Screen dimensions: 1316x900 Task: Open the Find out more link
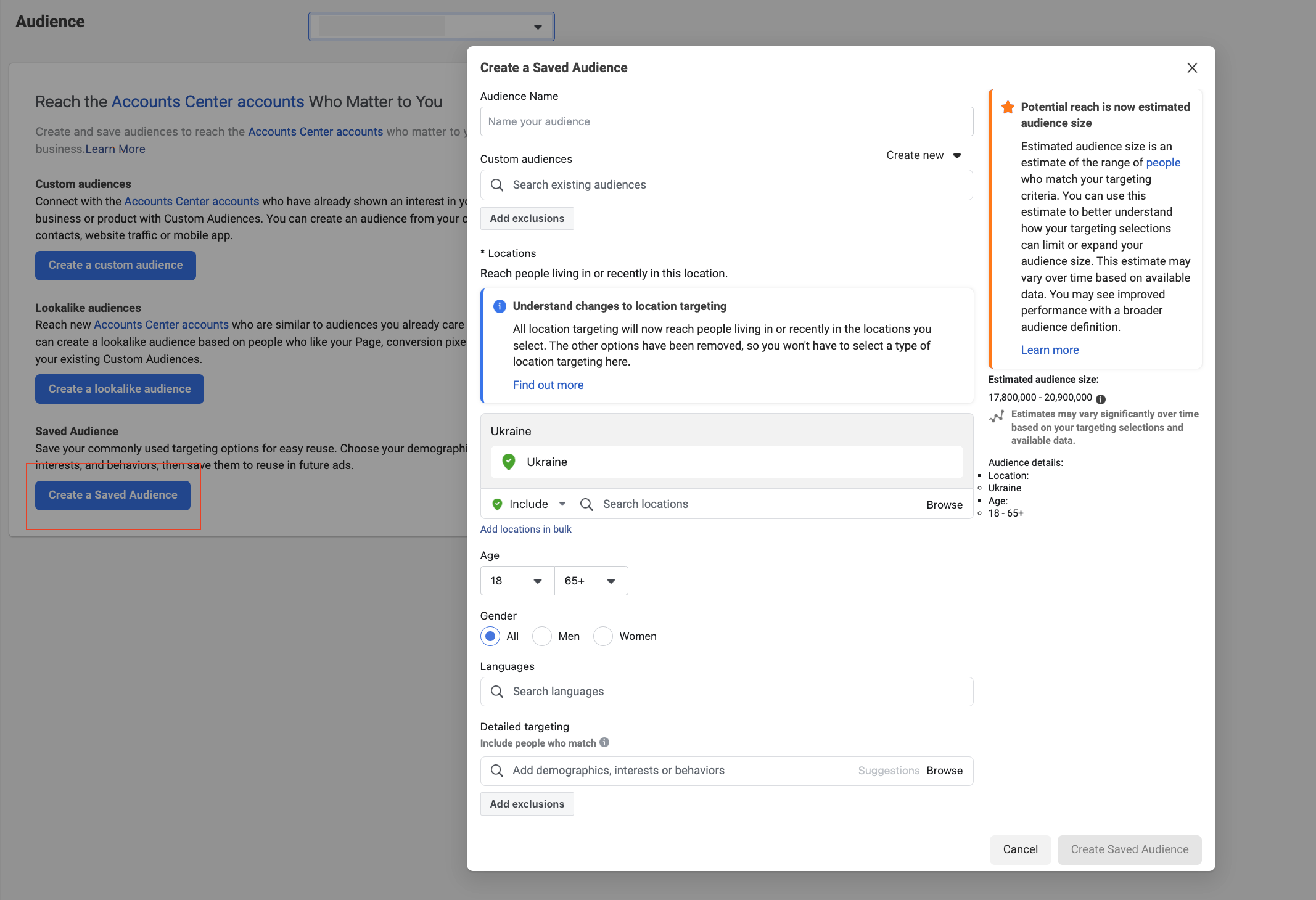click(548, 385)
